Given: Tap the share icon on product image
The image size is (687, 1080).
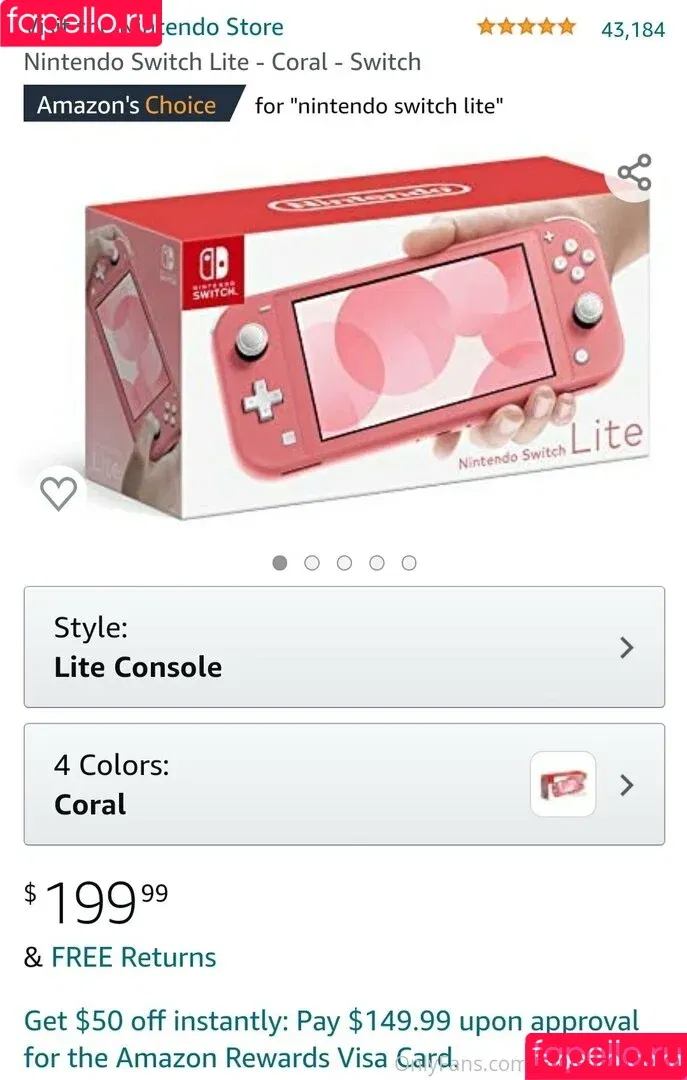Looking at the screenshot, I should coord(634,172).
